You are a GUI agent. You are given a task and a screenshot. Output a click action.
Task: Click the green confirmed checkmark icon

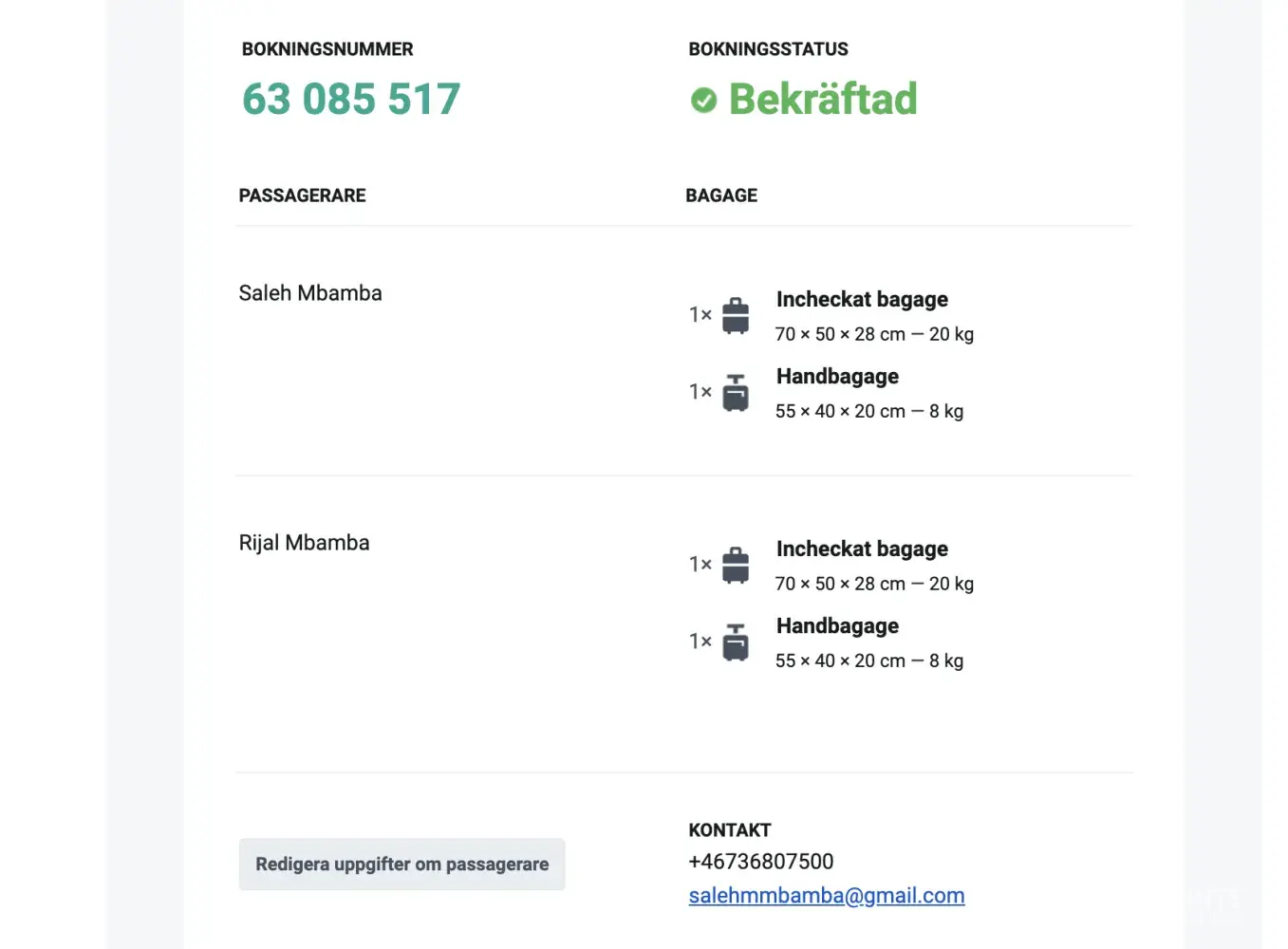[703, 100]
